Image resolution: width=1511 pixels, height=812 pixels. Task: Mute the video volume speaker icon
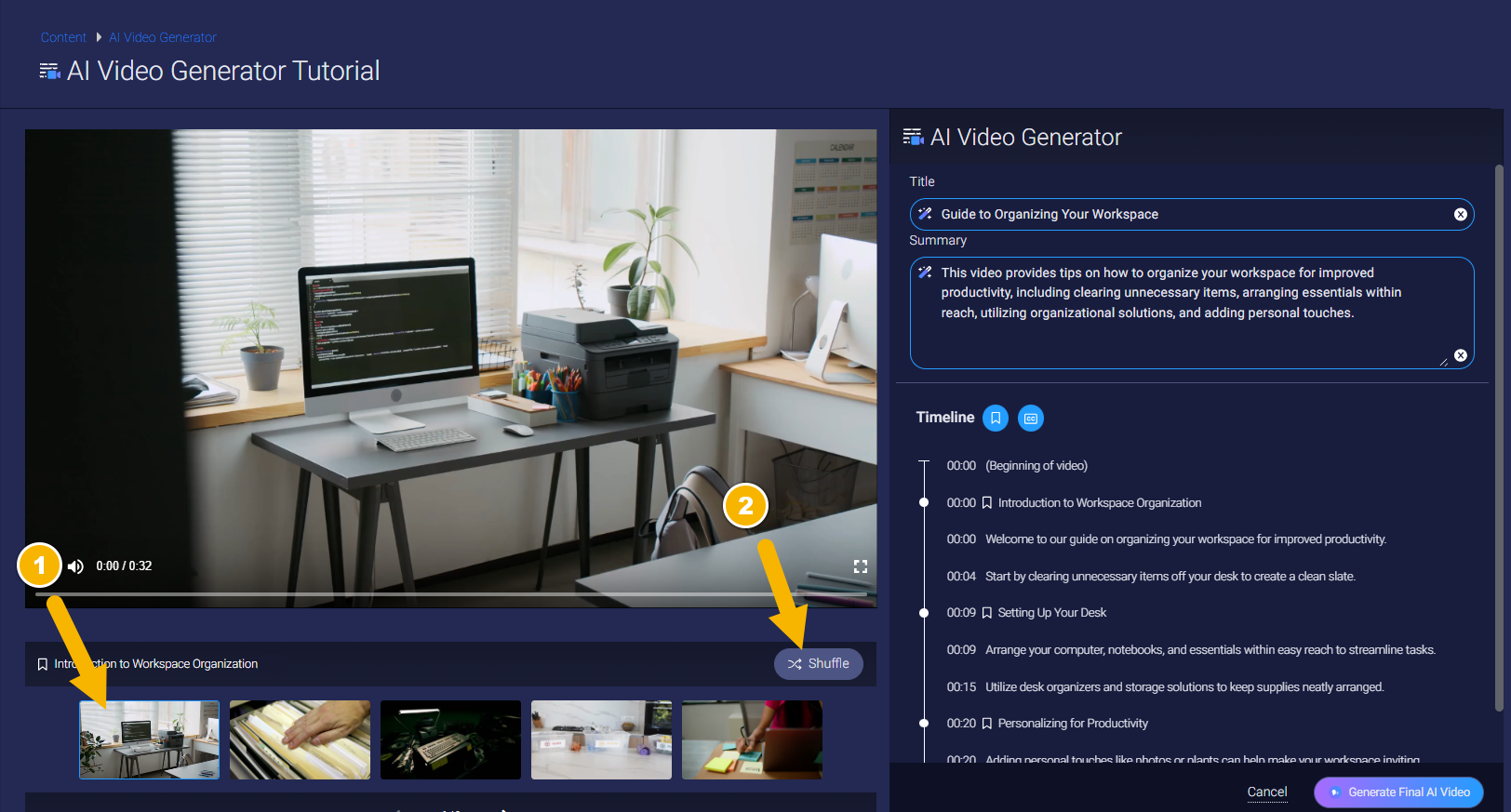point(76,566)
